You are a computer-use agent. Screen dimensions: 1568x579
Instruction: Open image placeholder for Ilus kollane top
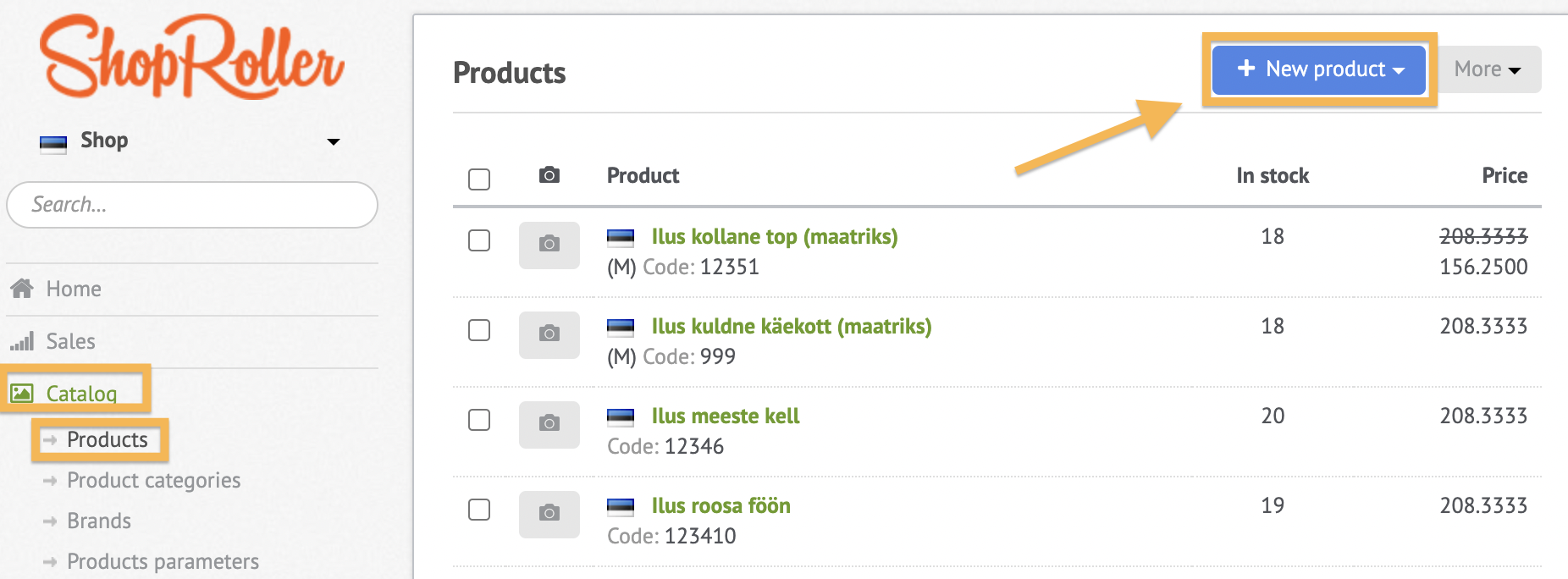[549, 245]
